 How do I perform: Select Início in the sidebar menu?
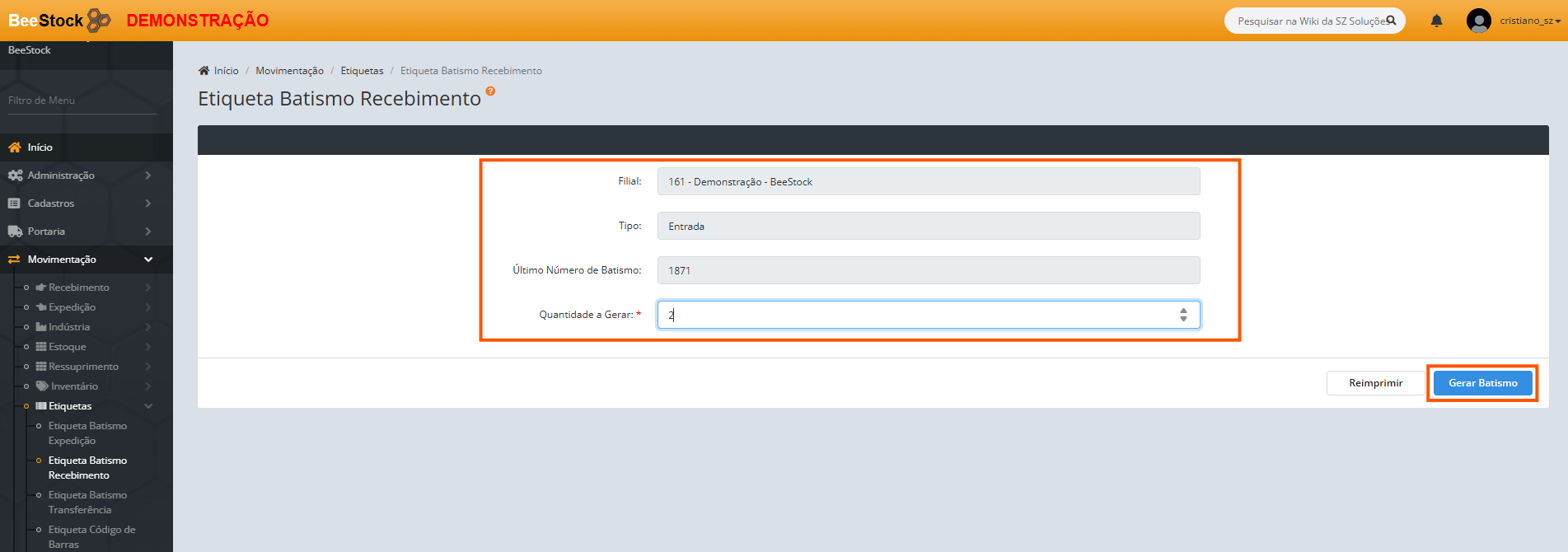coord(40,147)
